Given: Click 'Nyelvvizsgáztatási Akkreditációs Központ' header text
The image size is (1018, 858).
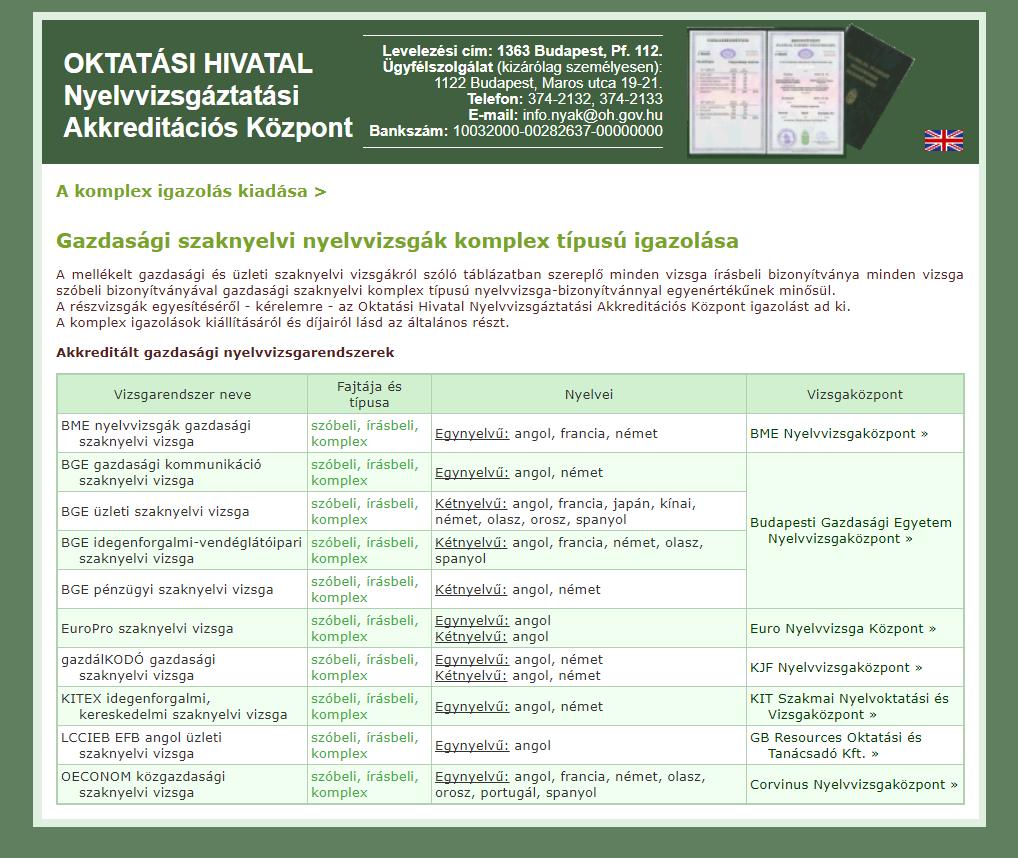Looking at the screenshot, I should (208, 112).
